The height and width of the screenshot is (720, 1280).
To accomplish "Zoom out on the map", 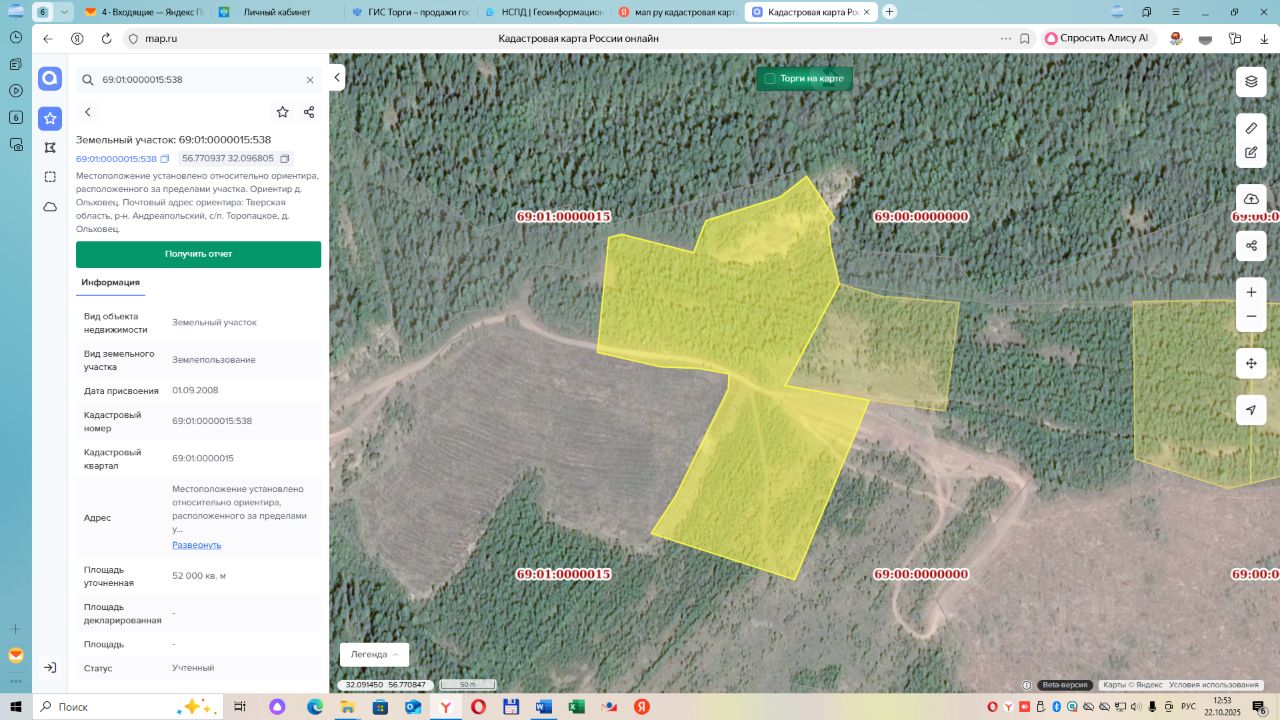I will click(1251, 317).
